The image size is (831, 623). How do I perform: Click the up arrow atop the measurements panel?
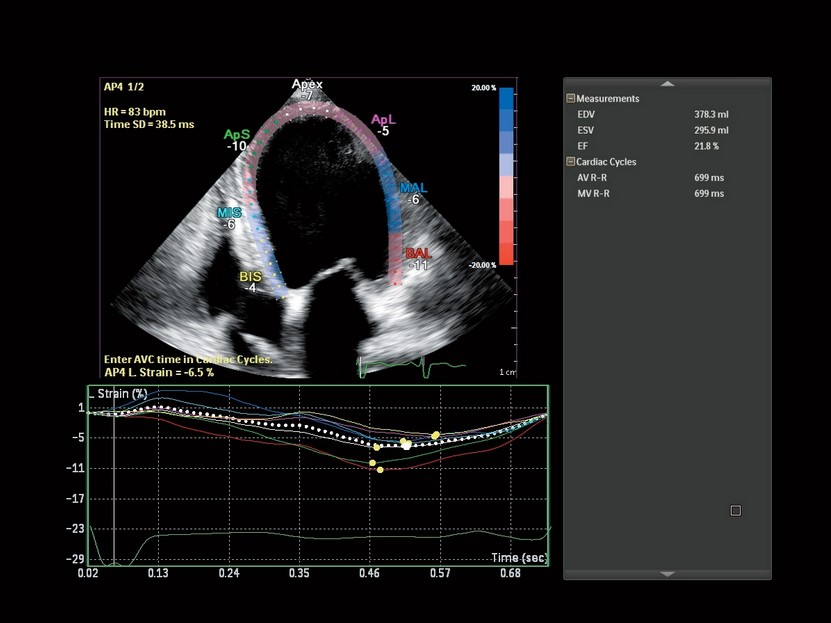(x=667, y=83)
